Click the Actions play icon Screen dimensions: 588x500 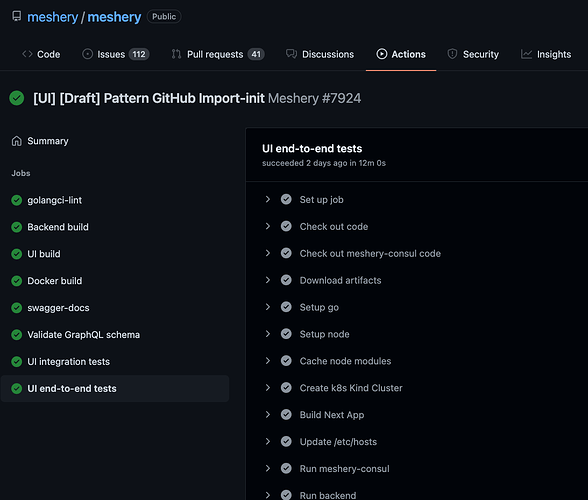382,54
